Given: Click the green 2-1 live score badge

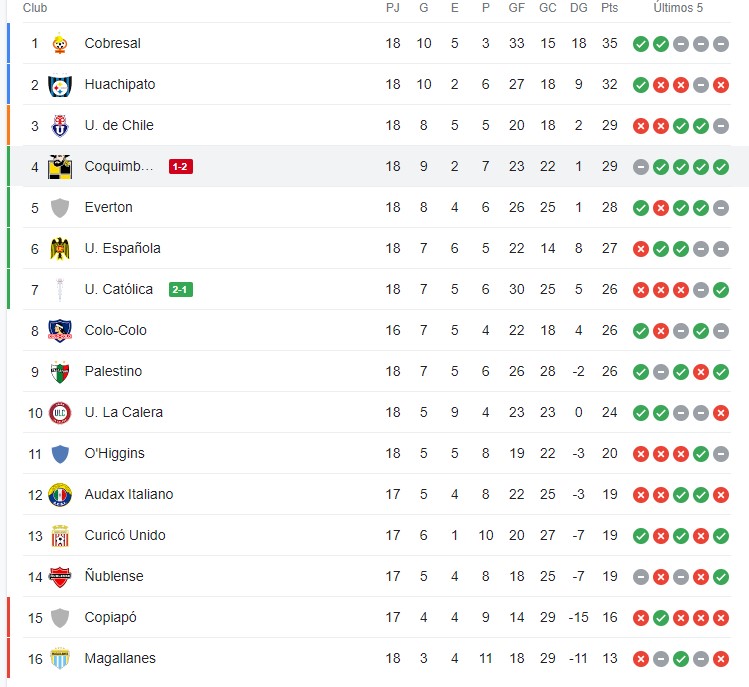Looking at the screenshot, I should pyautogui.click(x=181, y=290).
